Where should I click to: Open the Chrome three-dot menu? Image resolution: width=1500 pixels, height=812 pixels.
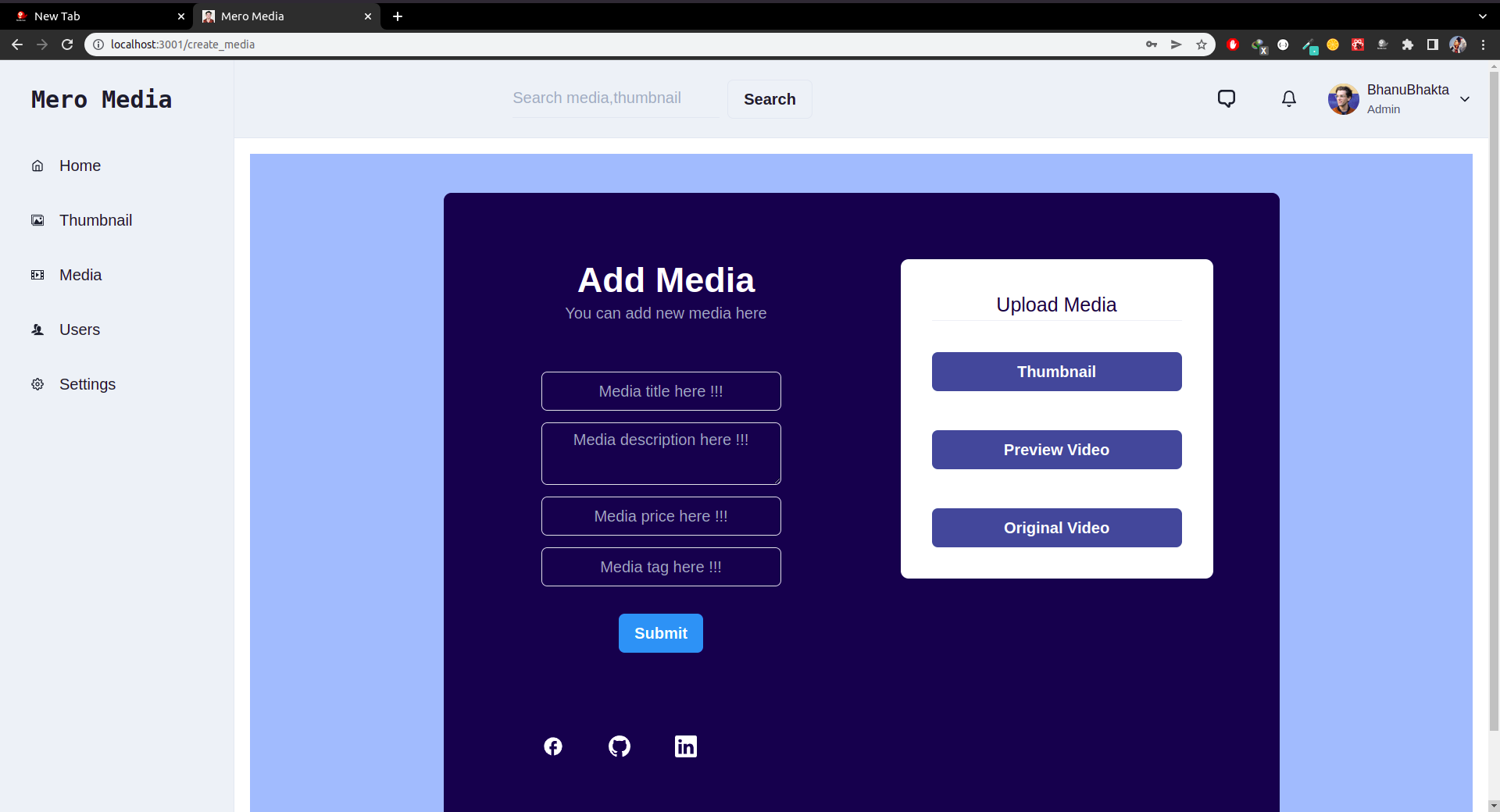tap(1483, 45)
